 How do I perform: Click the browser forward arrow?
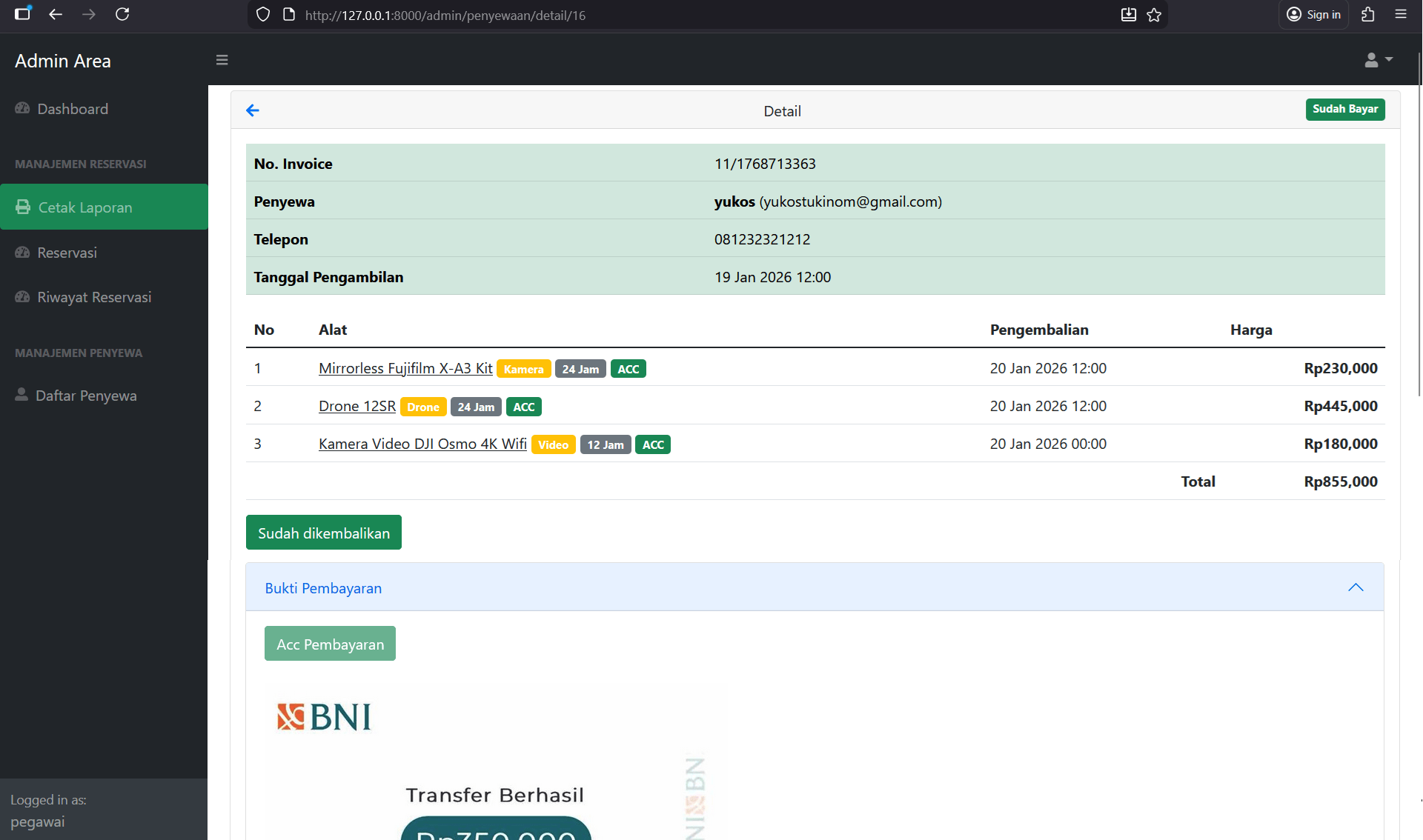pyautogui.click(x=89, y=14)
